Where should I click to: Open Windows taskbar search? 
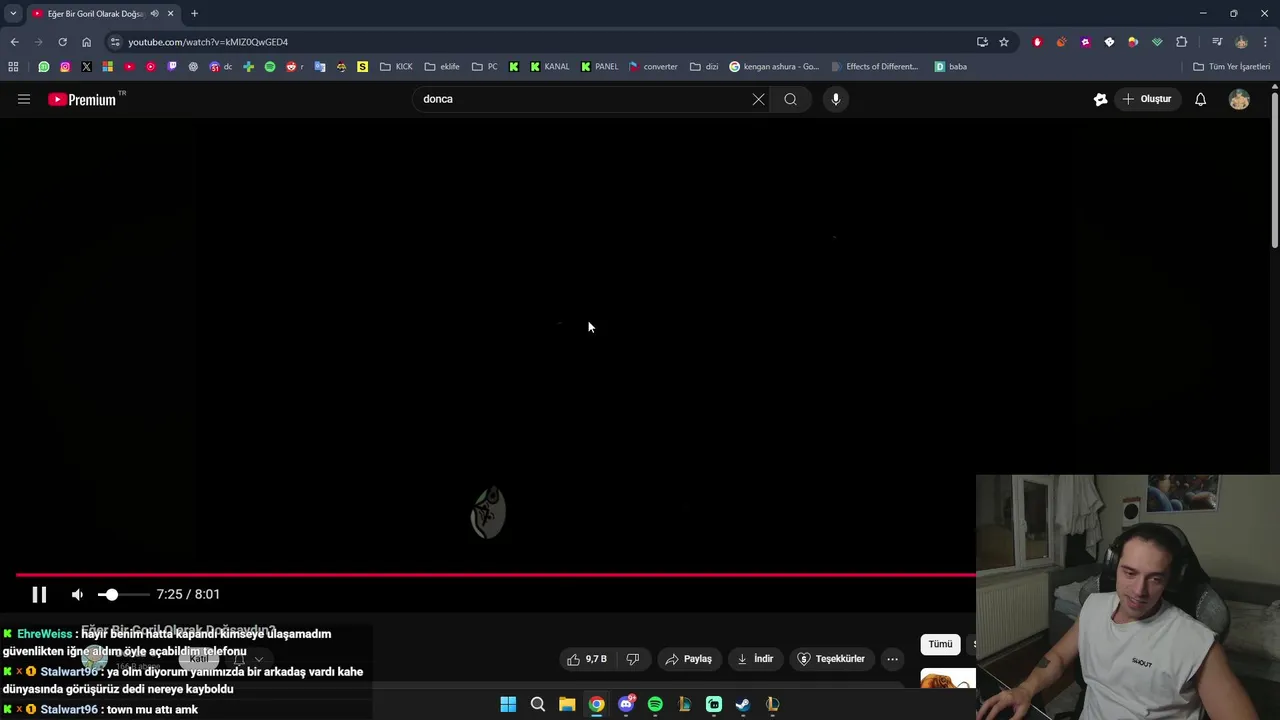[x=537, y=705]
